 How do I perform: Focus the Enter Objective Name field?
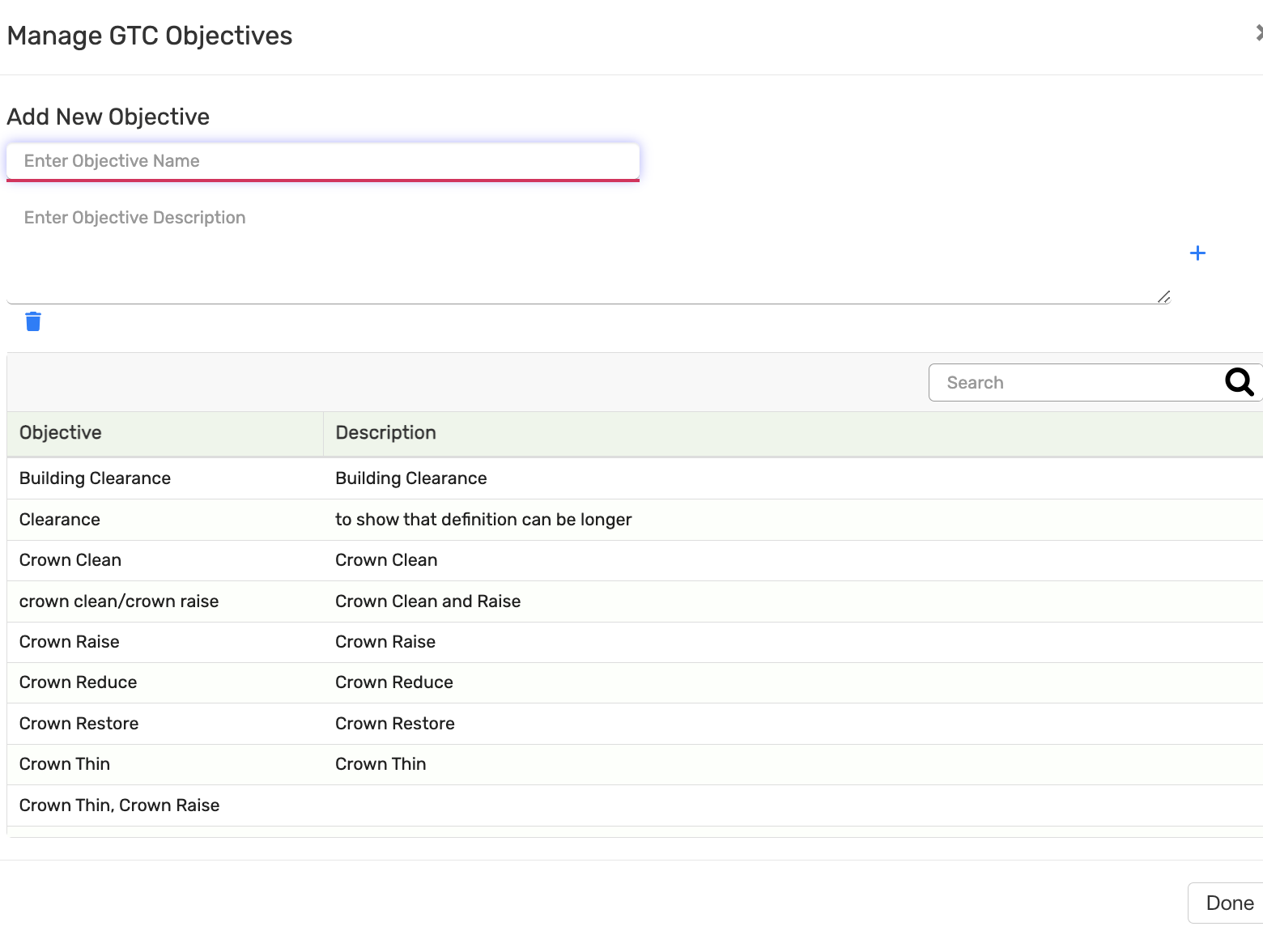point(323,161)
